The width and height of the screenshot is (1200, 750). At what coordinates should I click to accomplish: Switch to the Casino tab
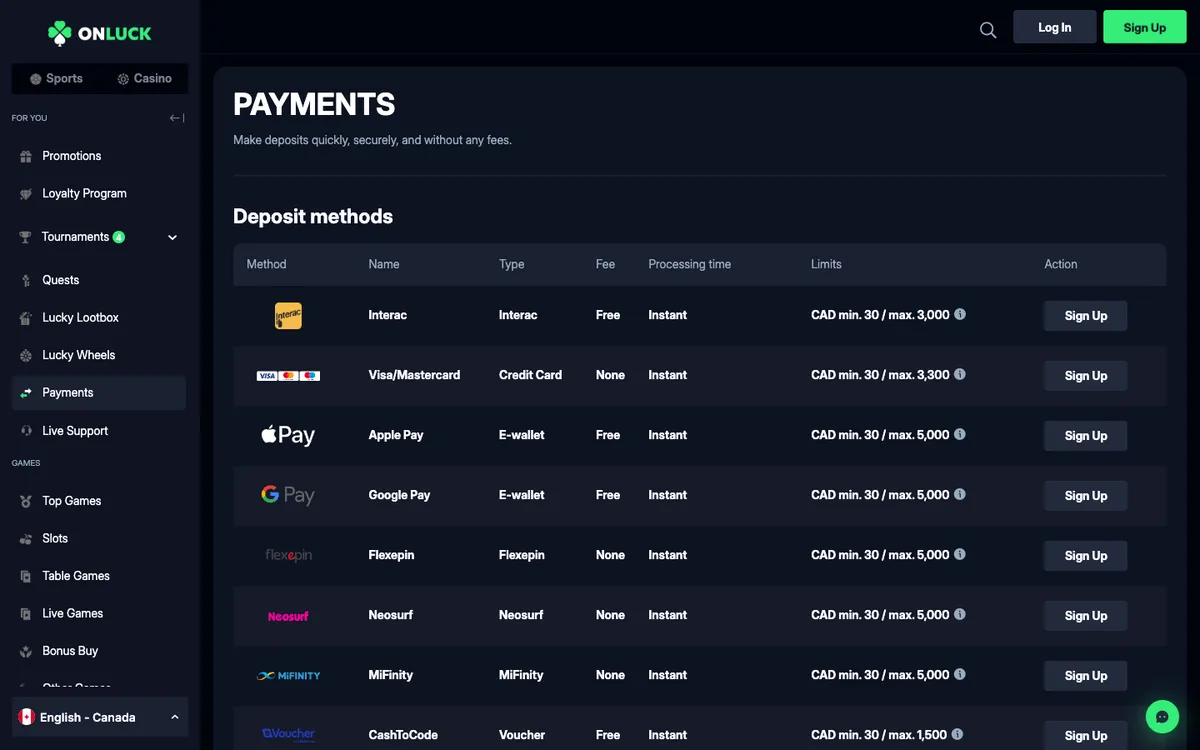(x=144, y=78)
